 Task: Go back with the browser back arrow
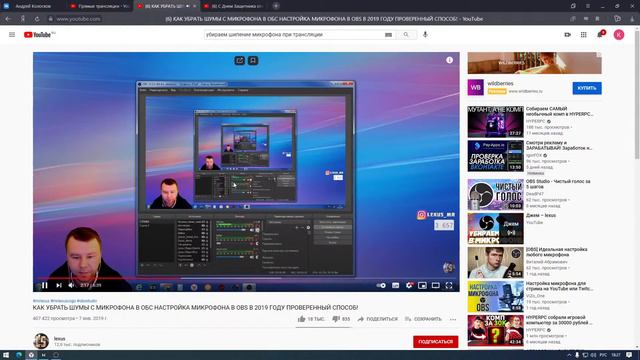tap(8, 19)
